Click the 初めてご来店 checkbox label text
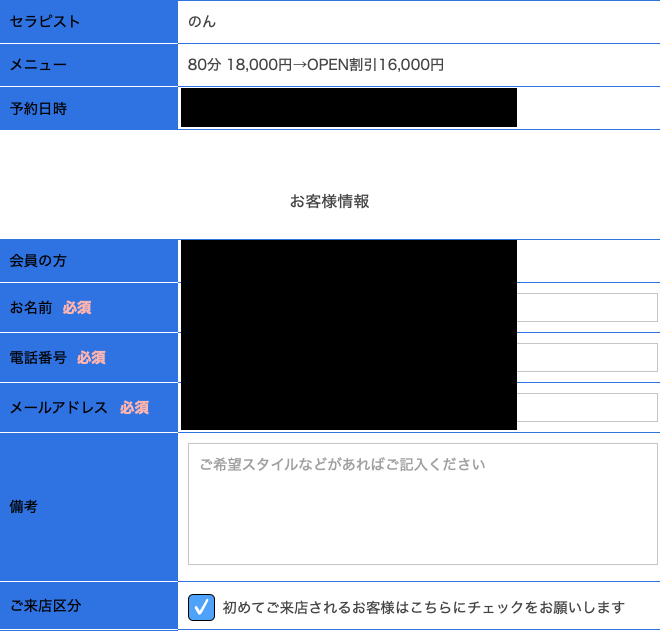Screen dimensions: 664x631 tap(423, 607)
